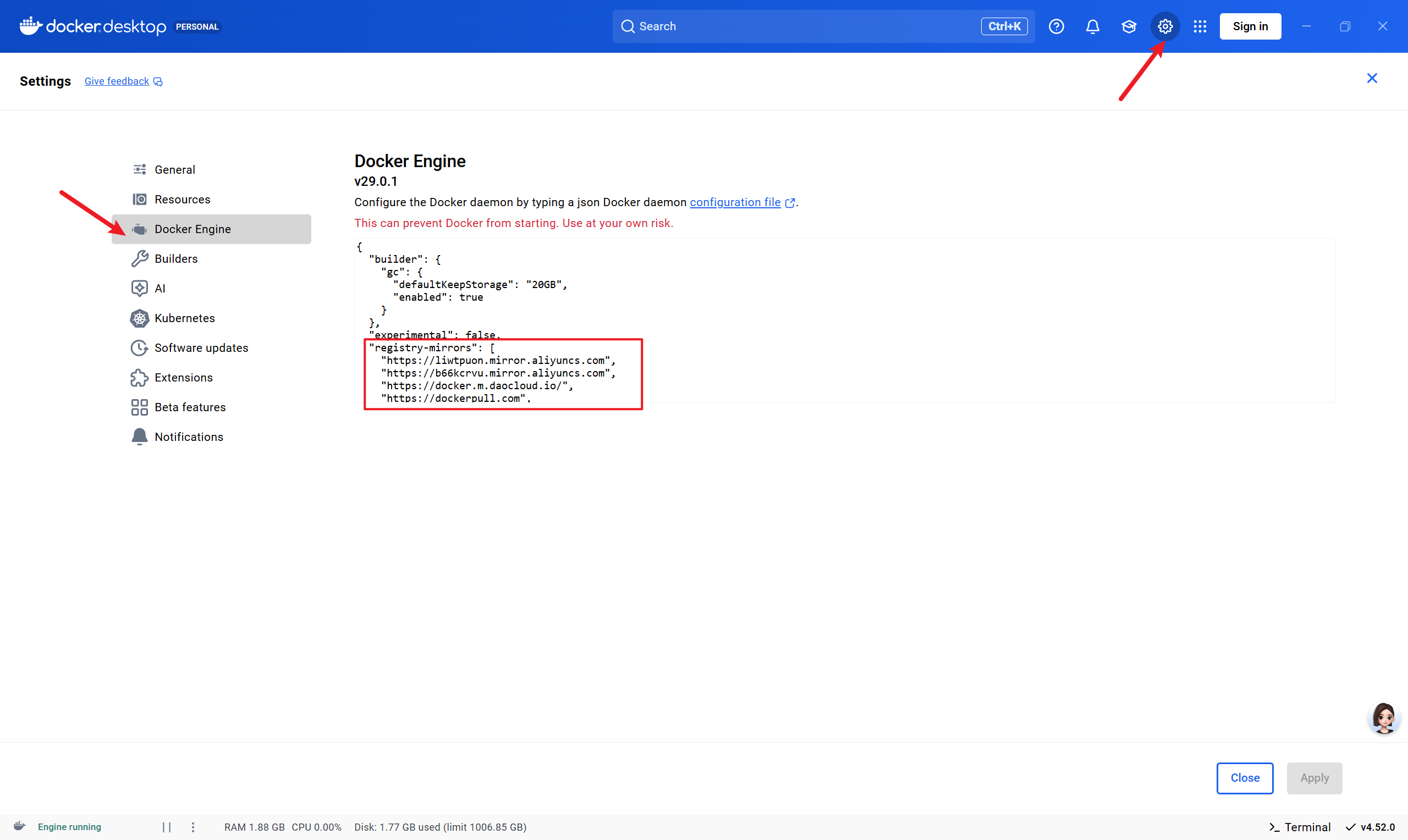This screenshot has height=840, width=1408.
Task: Open the help question mark icon
Action: (x=1057, y=26)
